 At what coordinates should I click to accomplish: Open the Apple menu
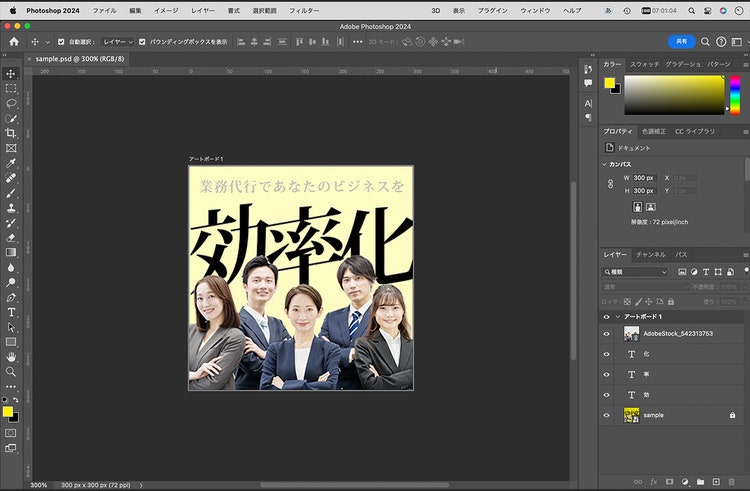[13, 10]
